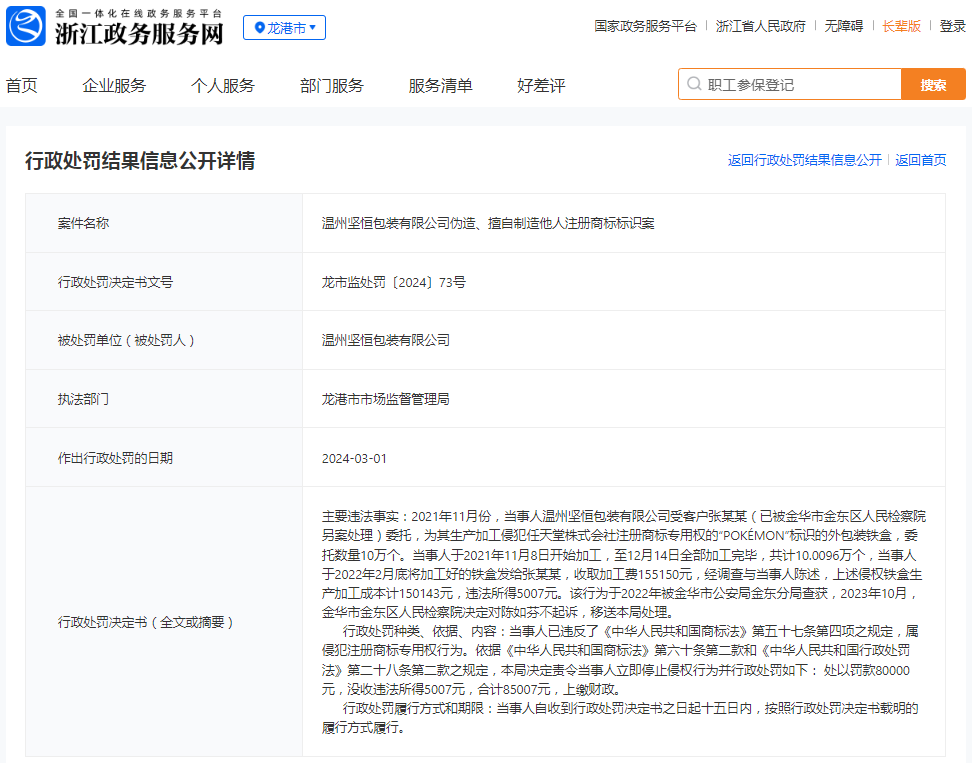The image size is (972, 763).
Task: Open the 首页 navigation item
Action: [x=22, y=86]
